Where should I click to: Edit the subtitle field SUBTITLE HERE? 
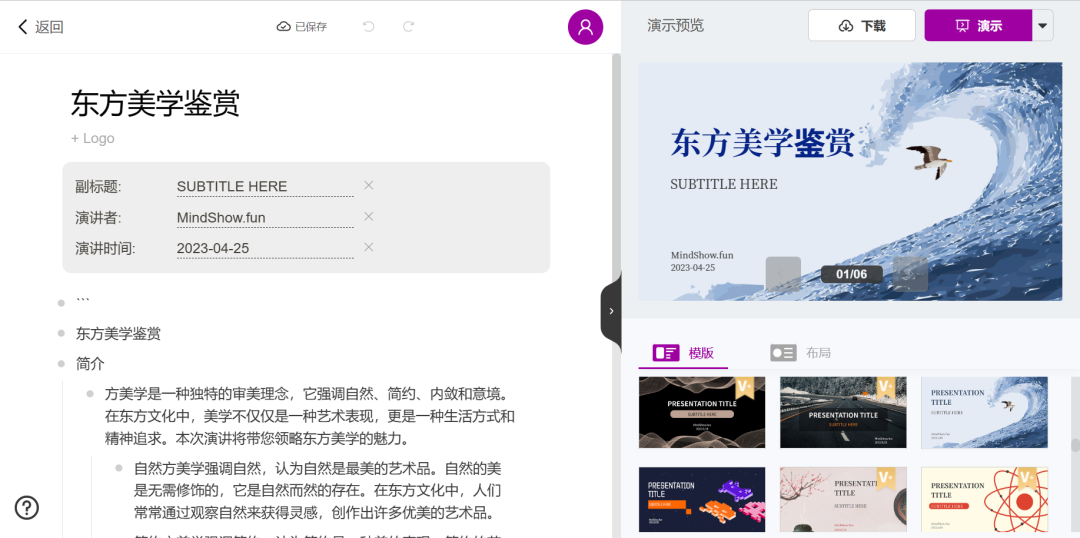click(265, 186)
